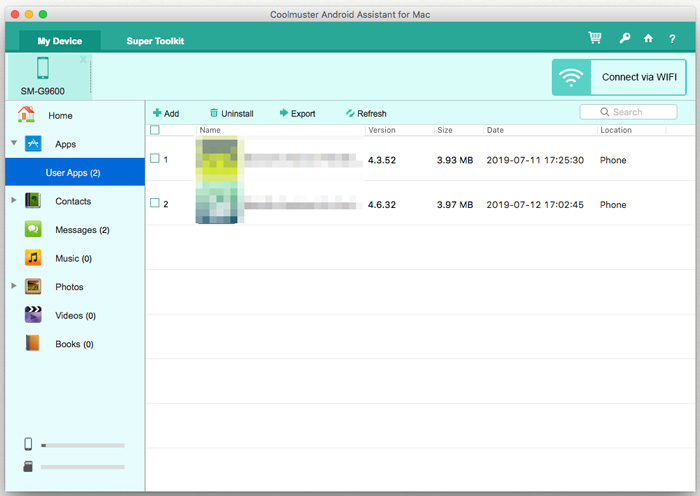
Task: Click the WiFi signal icon
Action: point(571,77)
